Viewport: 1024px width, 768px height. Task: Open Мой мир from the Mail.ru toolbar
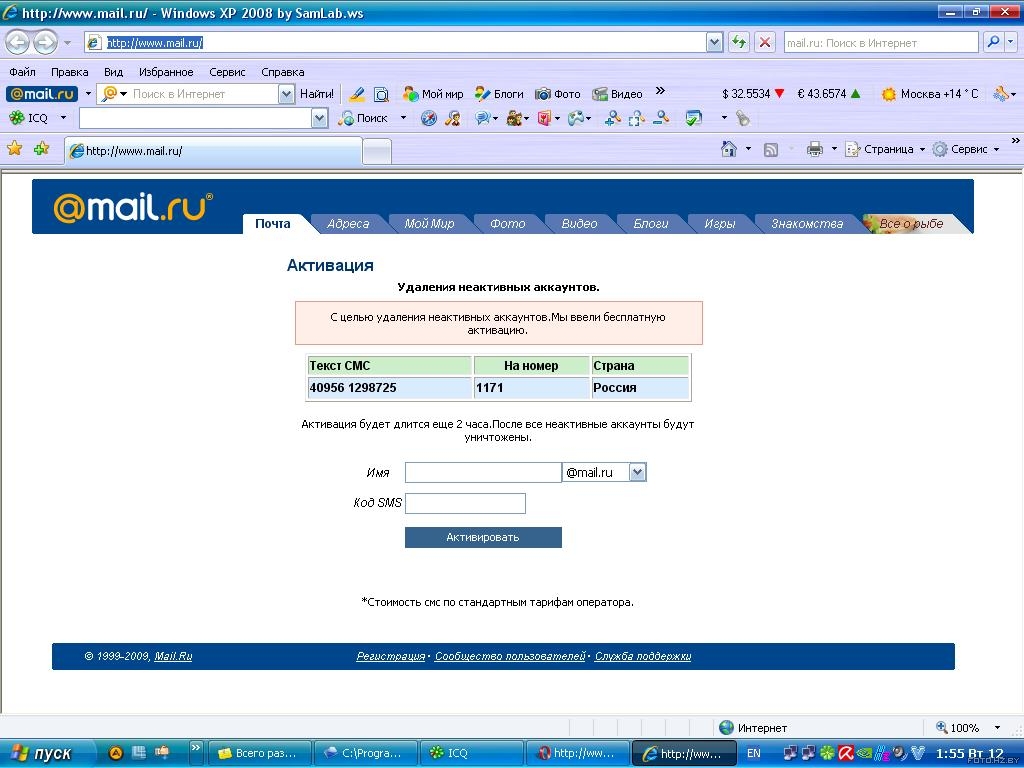click(433, 94)
